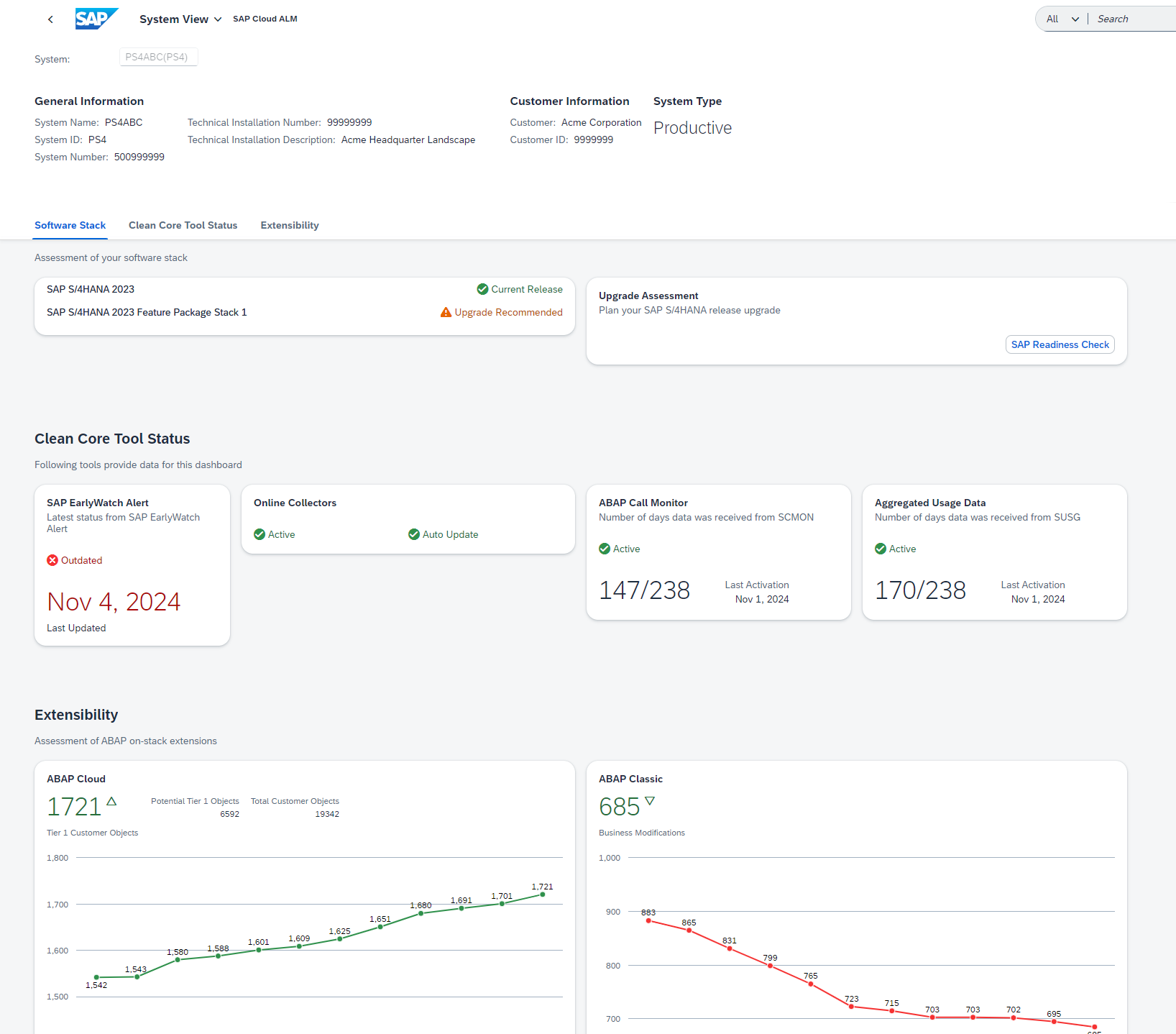
Task: Switch to Clean Core Tool Status tab
Action: point(183,225)
